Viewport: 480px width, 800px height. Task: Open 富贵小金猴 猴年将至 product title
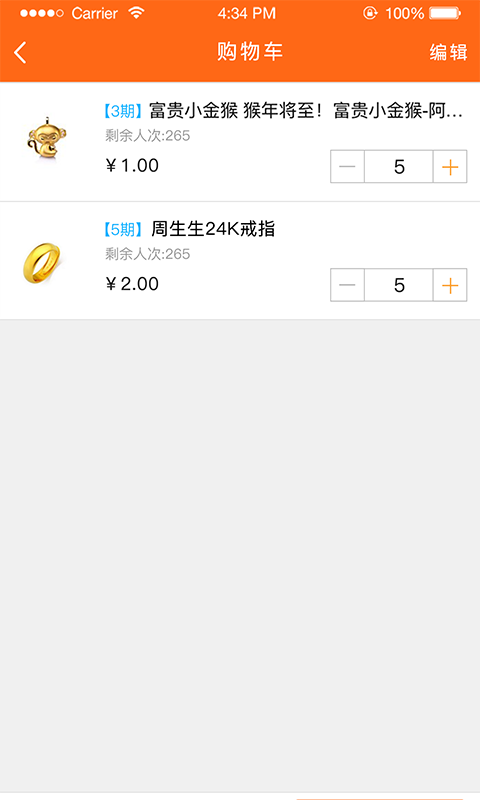tap(306, 111)
